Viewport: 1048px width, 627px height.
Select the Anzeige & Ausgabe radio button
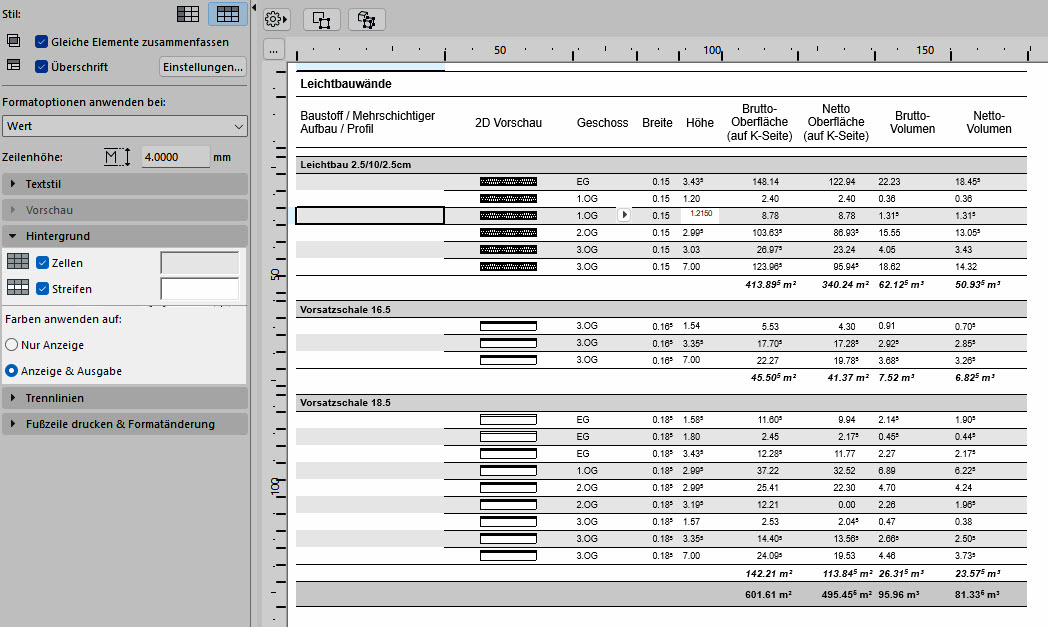pyautogui.click(x=11, y=370)
